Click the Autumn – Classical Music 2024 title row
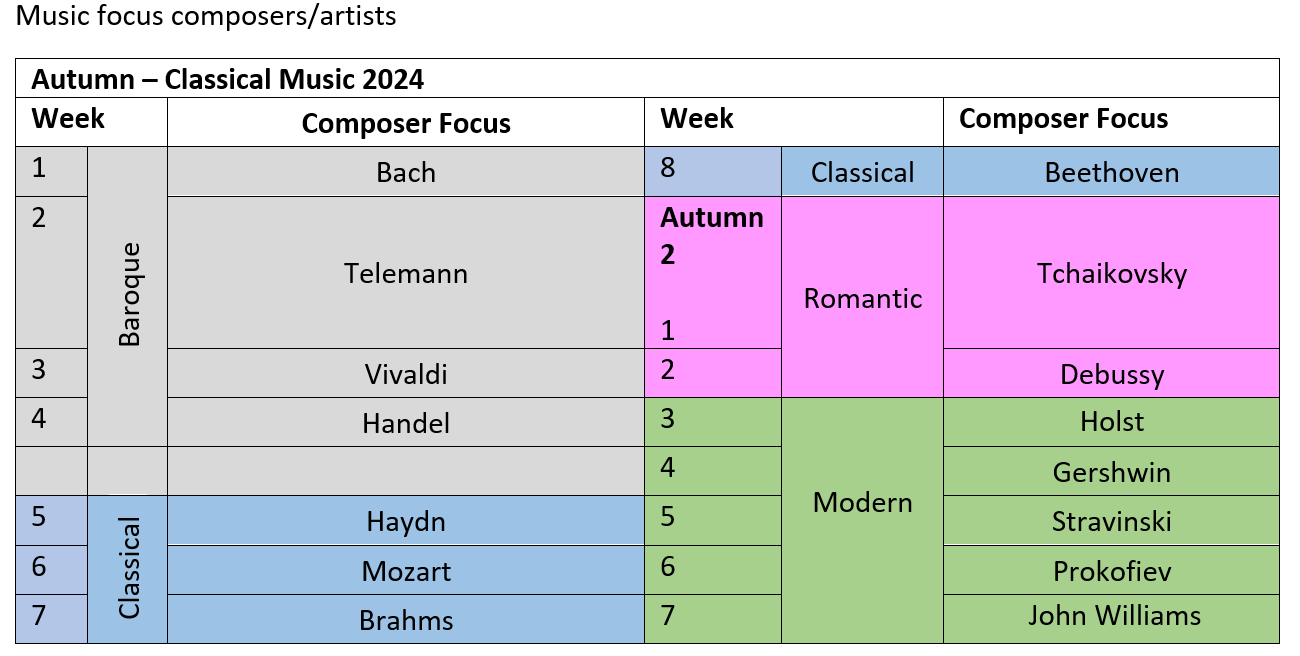This screenshot has height=656, width=1300. pos(647,78)
